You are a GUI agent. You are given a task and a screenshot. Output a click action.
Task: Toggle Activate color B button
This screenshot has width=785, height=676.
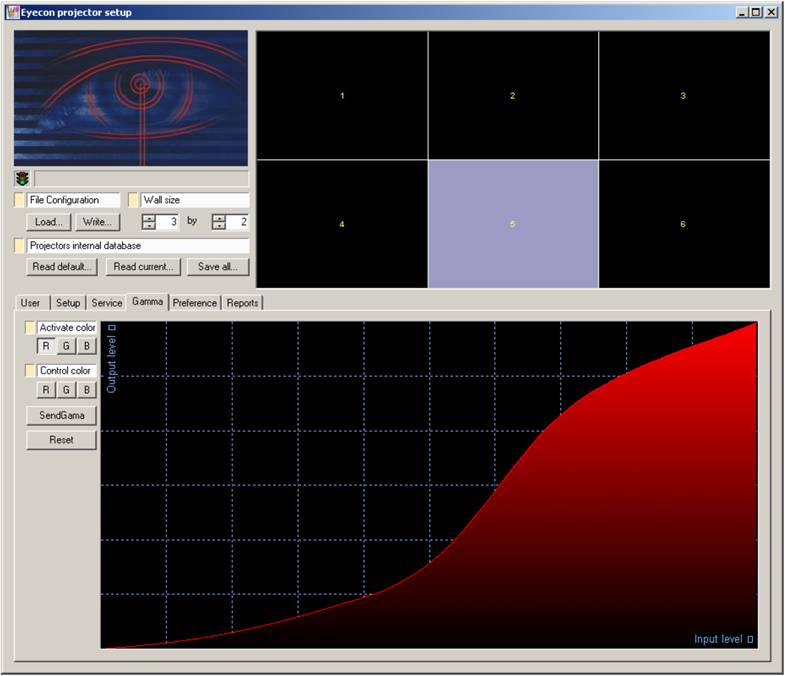(87, 346)
